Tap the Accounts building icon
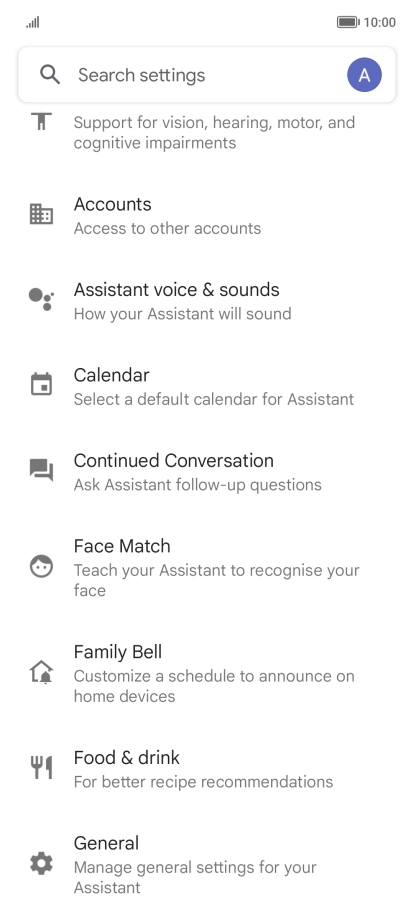Image resolution: width=414 pixels, height=920 pixels. tap(41, 214)
